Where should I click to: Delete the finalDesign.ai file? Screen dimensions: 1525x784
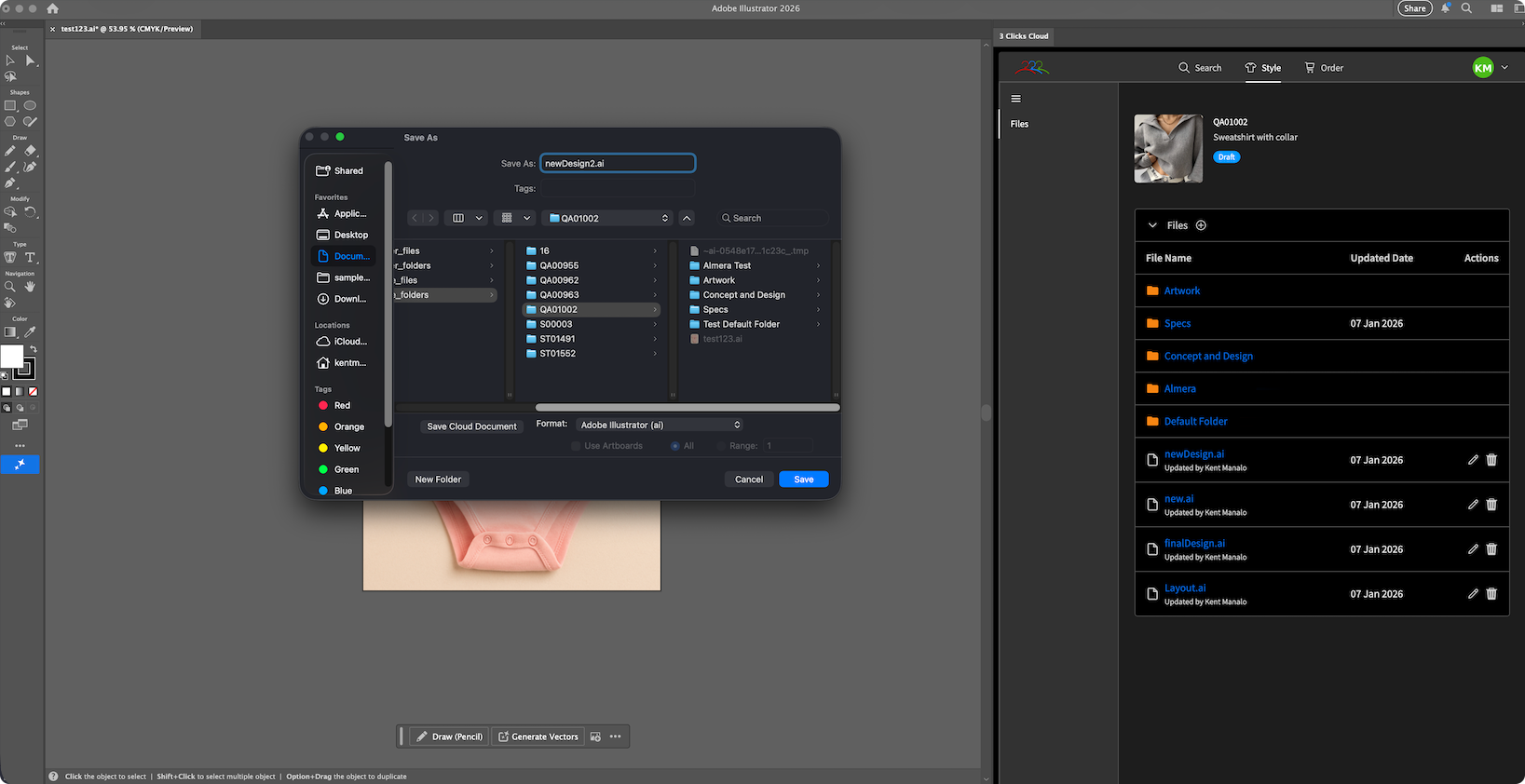tap(1491, 549)
